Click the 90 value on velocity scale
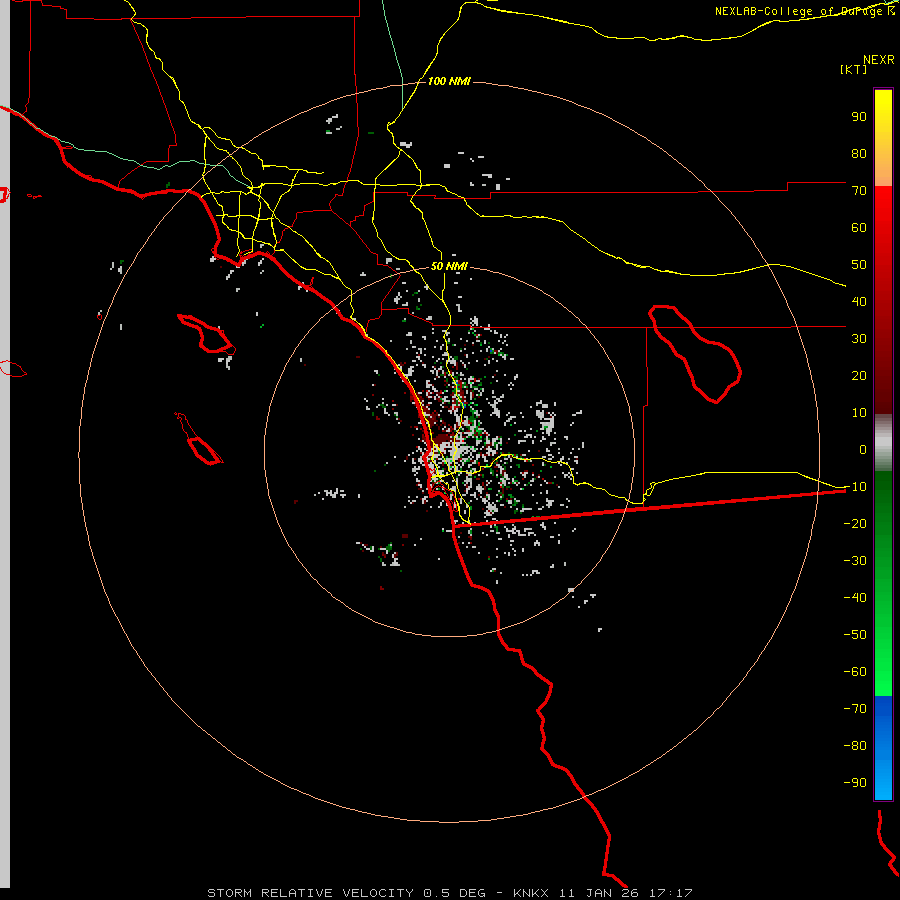This screenshot has height=900, width=900. click(x=859, y=117)
